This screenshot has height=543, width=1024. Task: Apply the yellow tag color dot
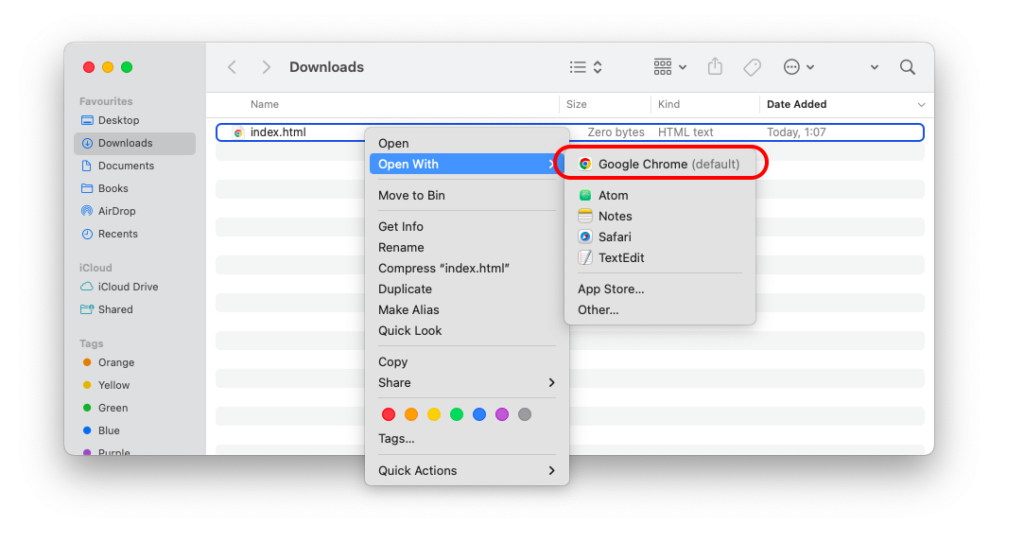[x=434, y=414]
